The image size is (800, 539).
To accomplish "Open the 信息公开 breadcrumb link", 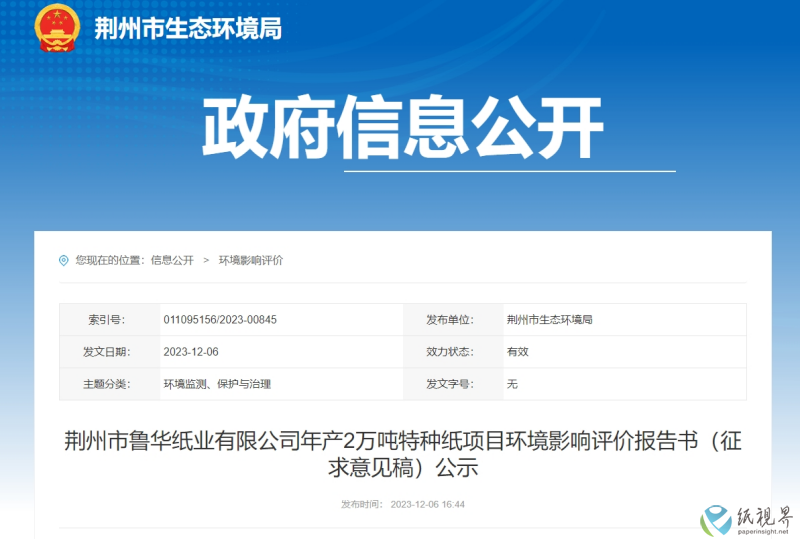I will click(172, 260).
